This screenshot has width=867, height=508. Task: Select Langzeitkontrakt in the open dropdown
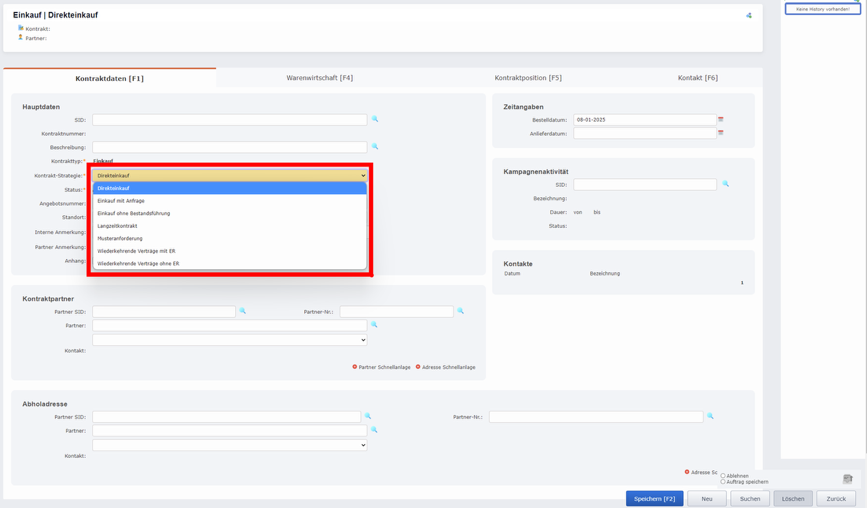118,226
